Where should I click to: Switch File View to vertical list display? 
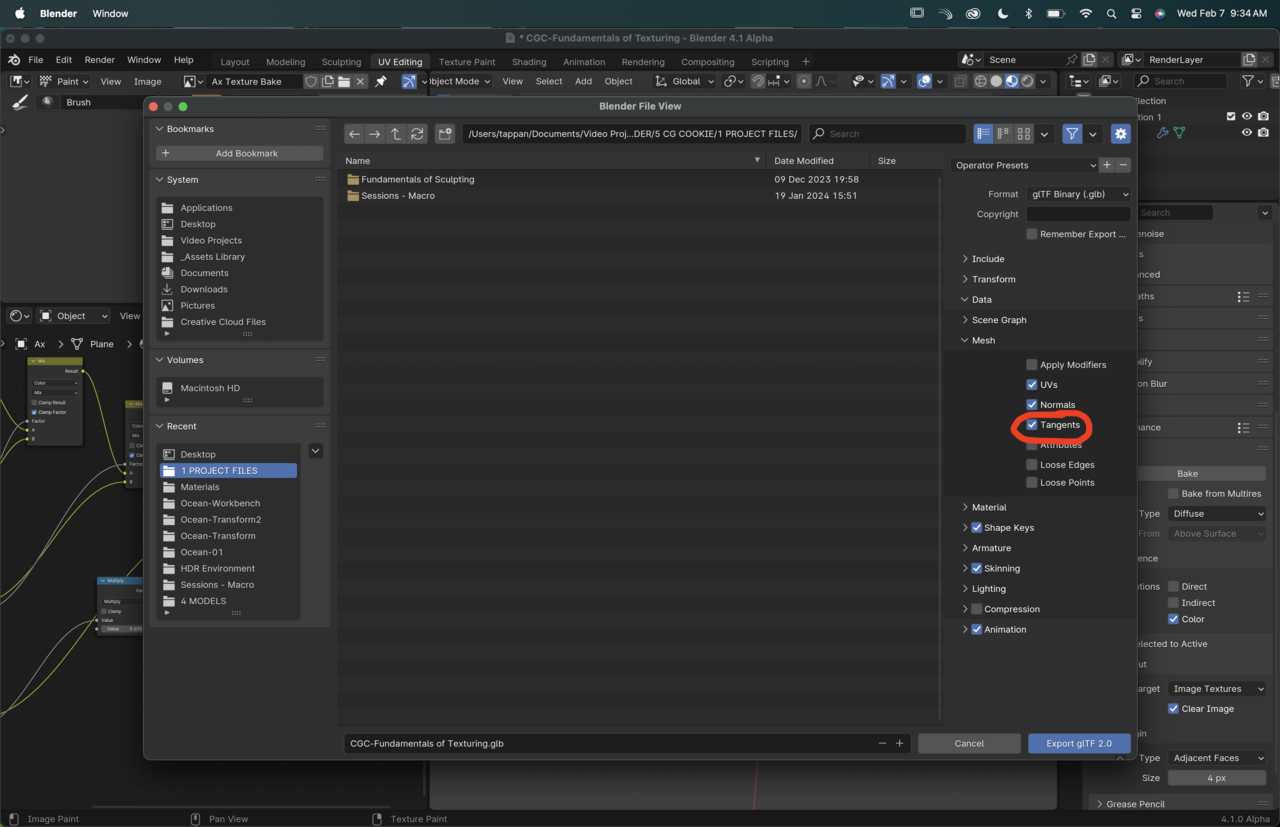coord(983,134)
